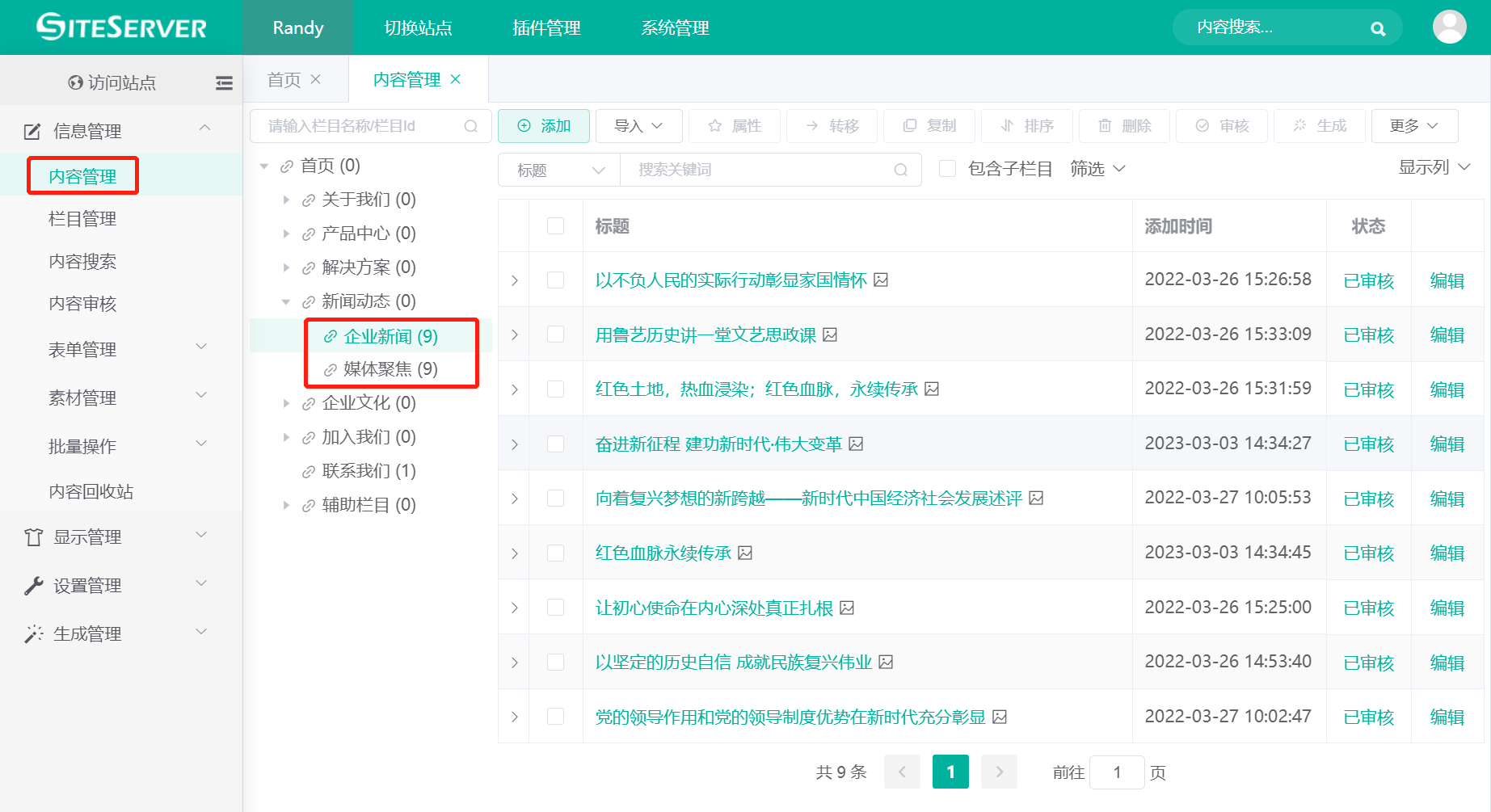Switch to the 首页 tab
This screenshot has width=1491, height=812.
tap(283, 79)
